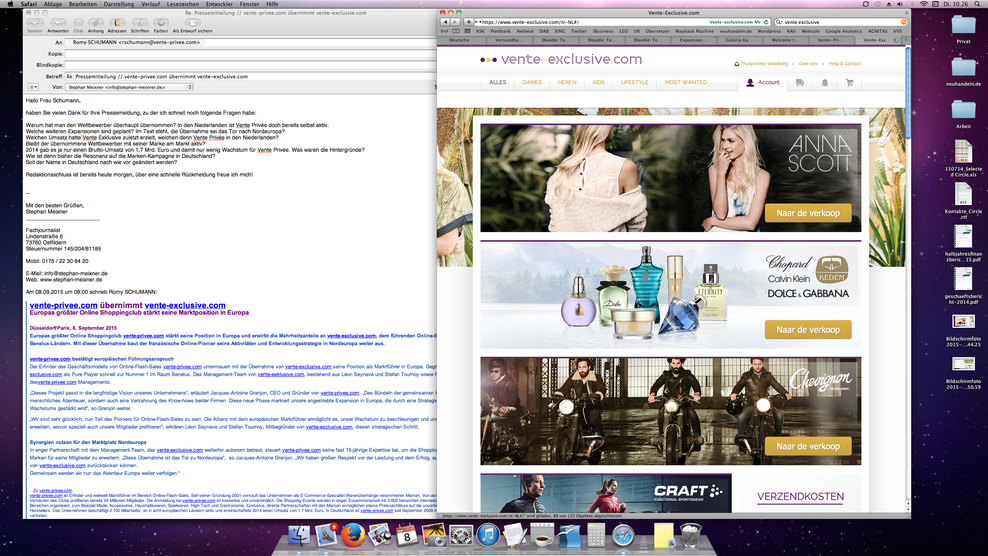Select the DAMES category on vente-exclusive
The height and width of the screenshot is (556, 988).
532,83
